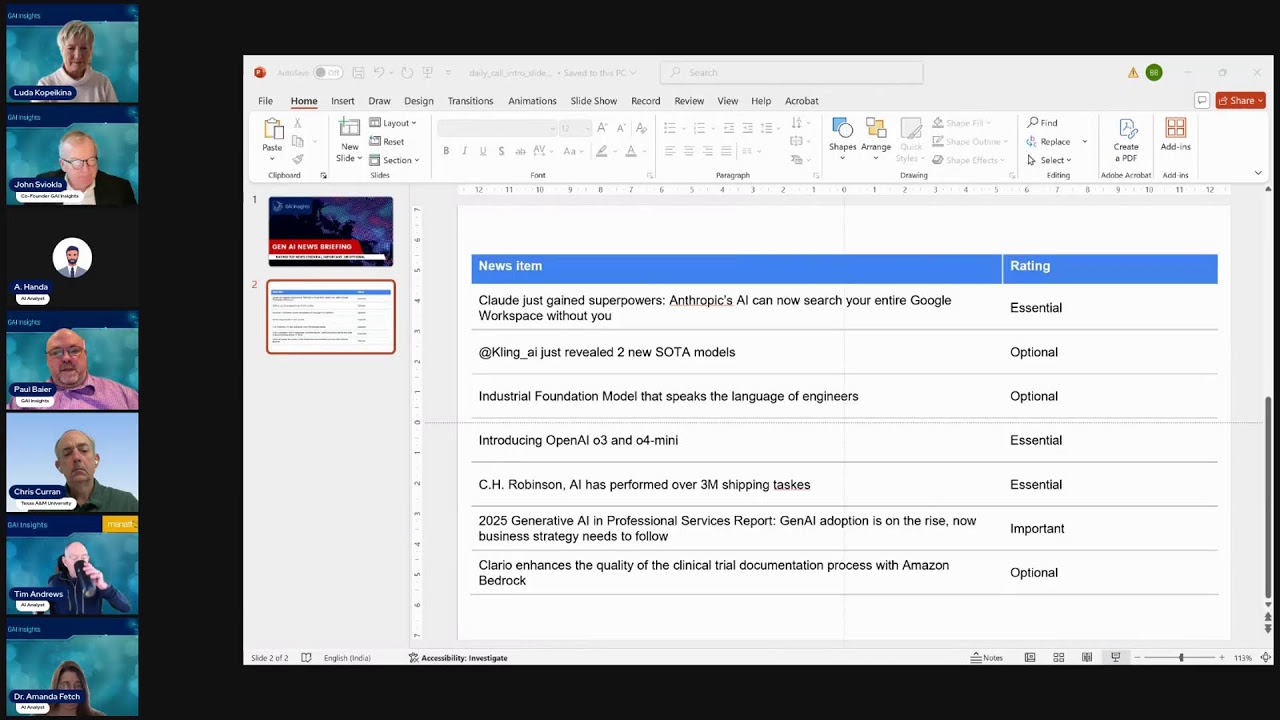Click the Paste clipboard icon
This screenshot has height=720, width=1280.
272,129
